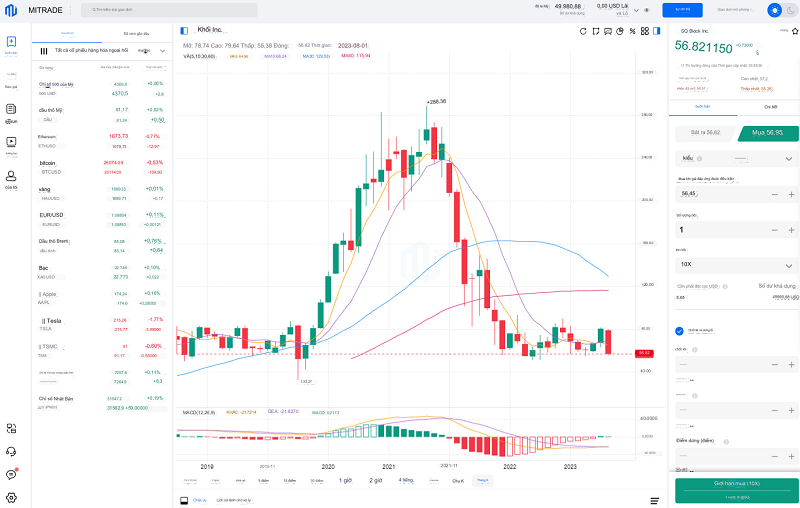Click the chart refresh icon
The width and height of the screenshot is (800, 508).
pyautogui.click(x=583, y=31)
